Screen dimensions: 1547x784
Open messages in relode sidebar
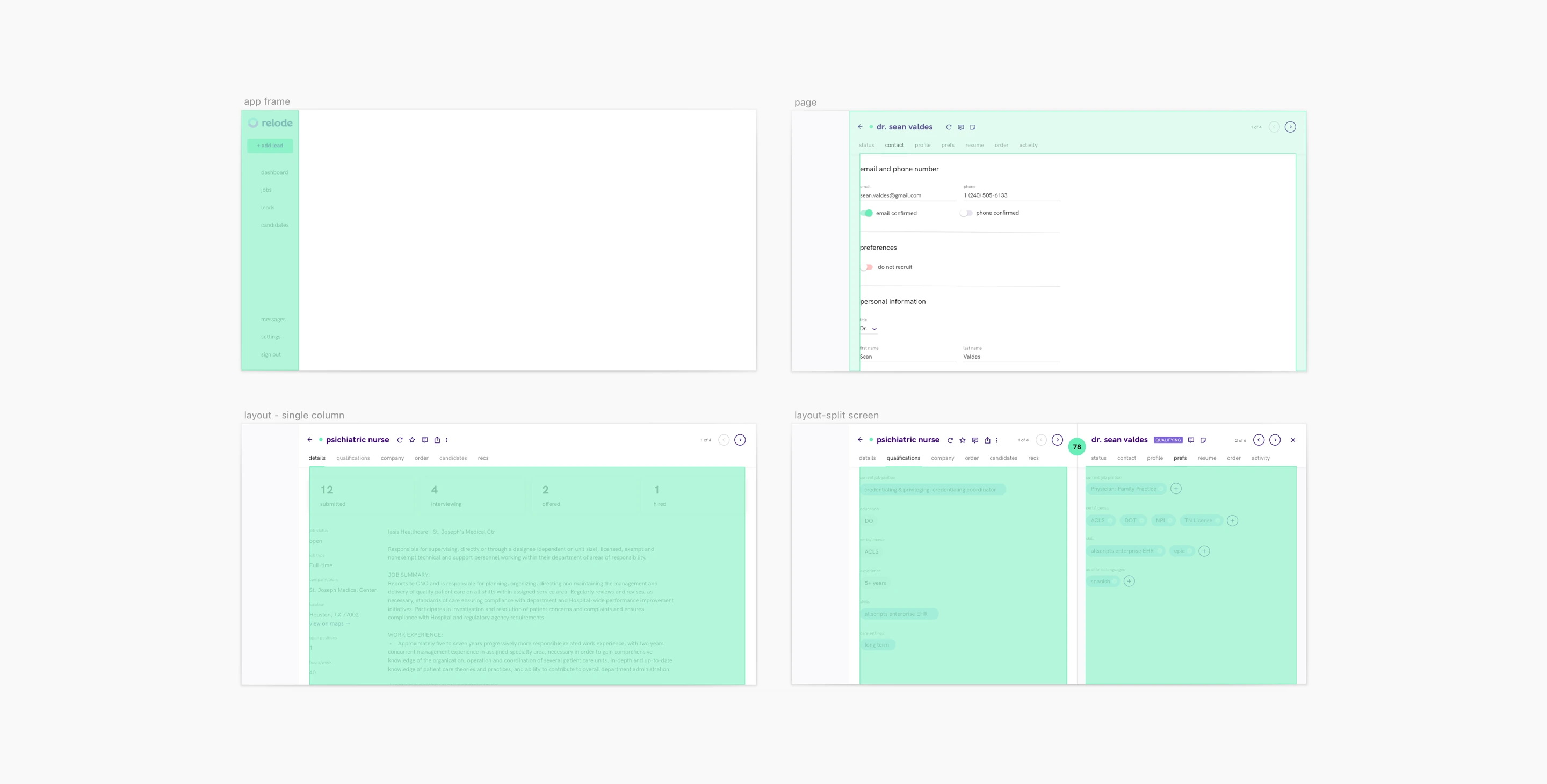[x=273, y=320]
